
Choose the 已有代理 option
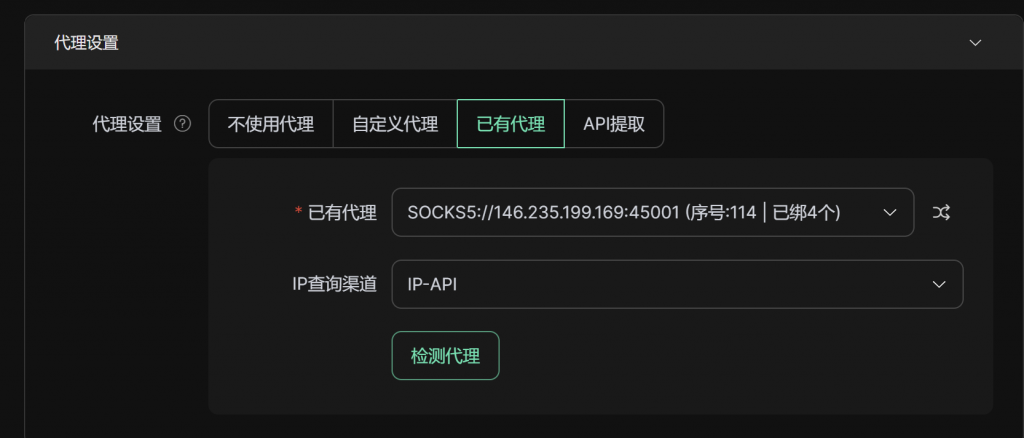pos(510,124)
